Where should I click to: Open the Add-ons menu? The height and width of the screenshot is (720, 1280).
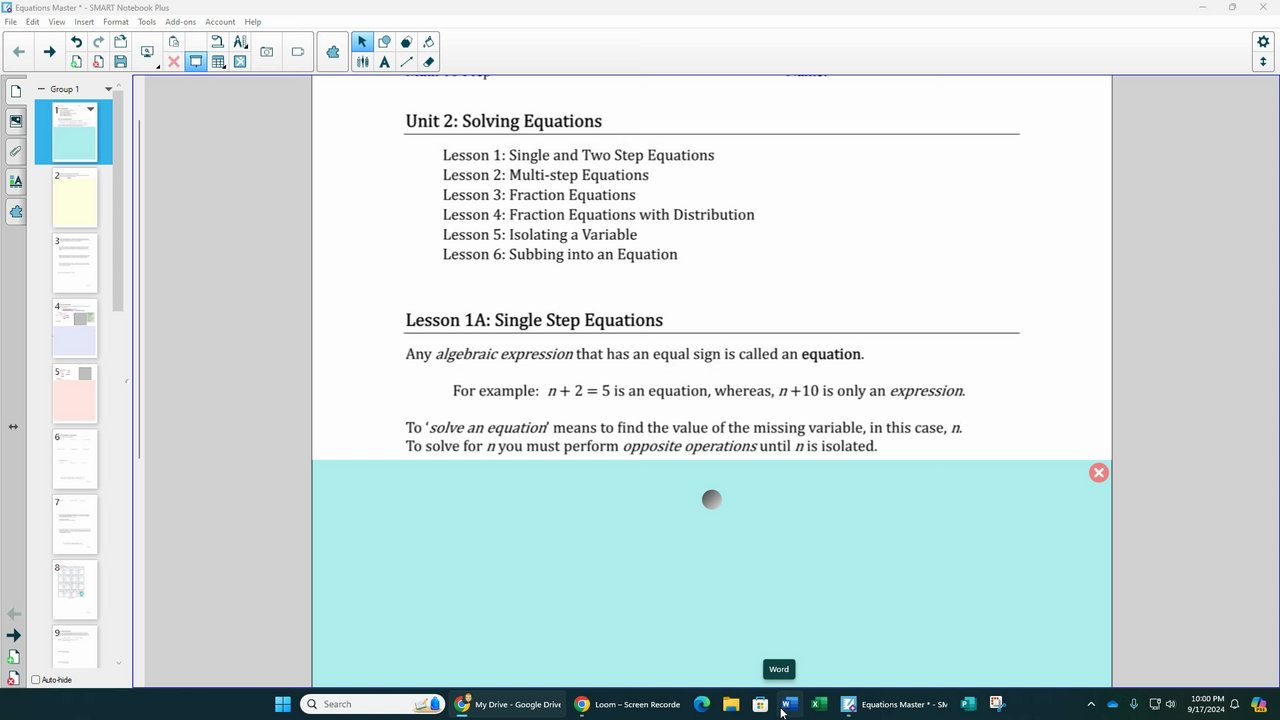click(181, 22)
